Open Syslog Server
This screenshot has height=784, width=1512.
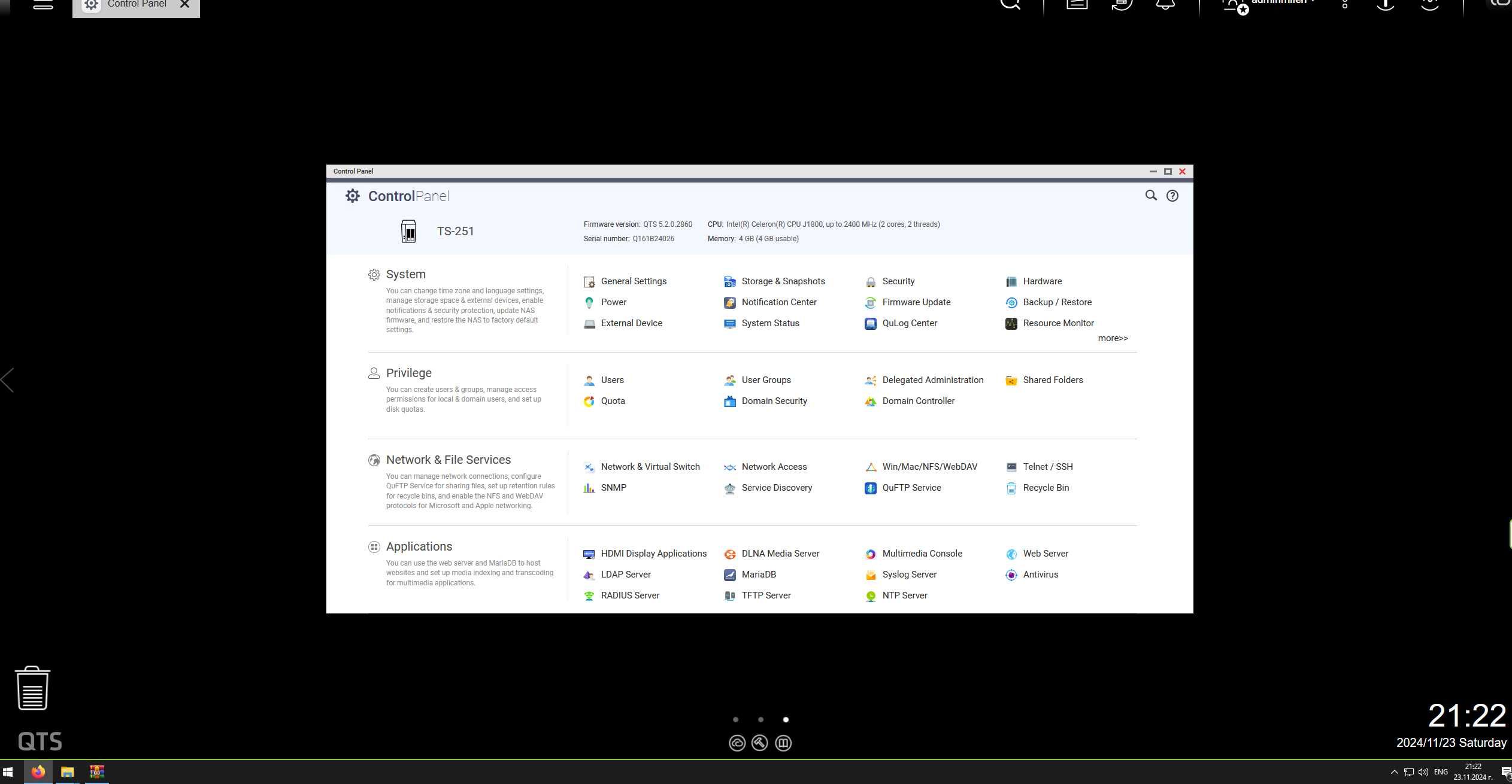pos(901,575)
